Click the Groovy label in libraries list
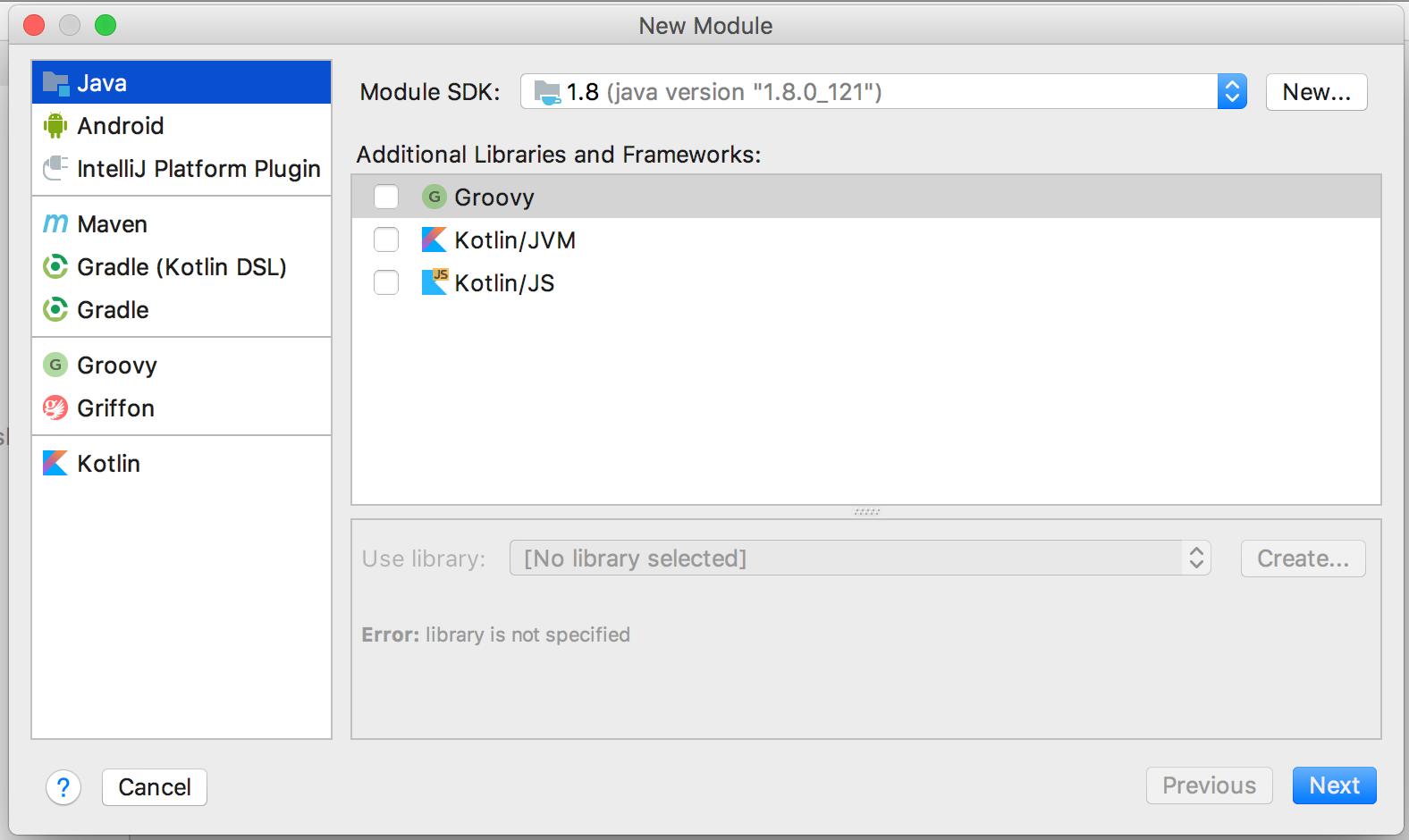Screen dimensions: 1409x840 click(494, 197)
